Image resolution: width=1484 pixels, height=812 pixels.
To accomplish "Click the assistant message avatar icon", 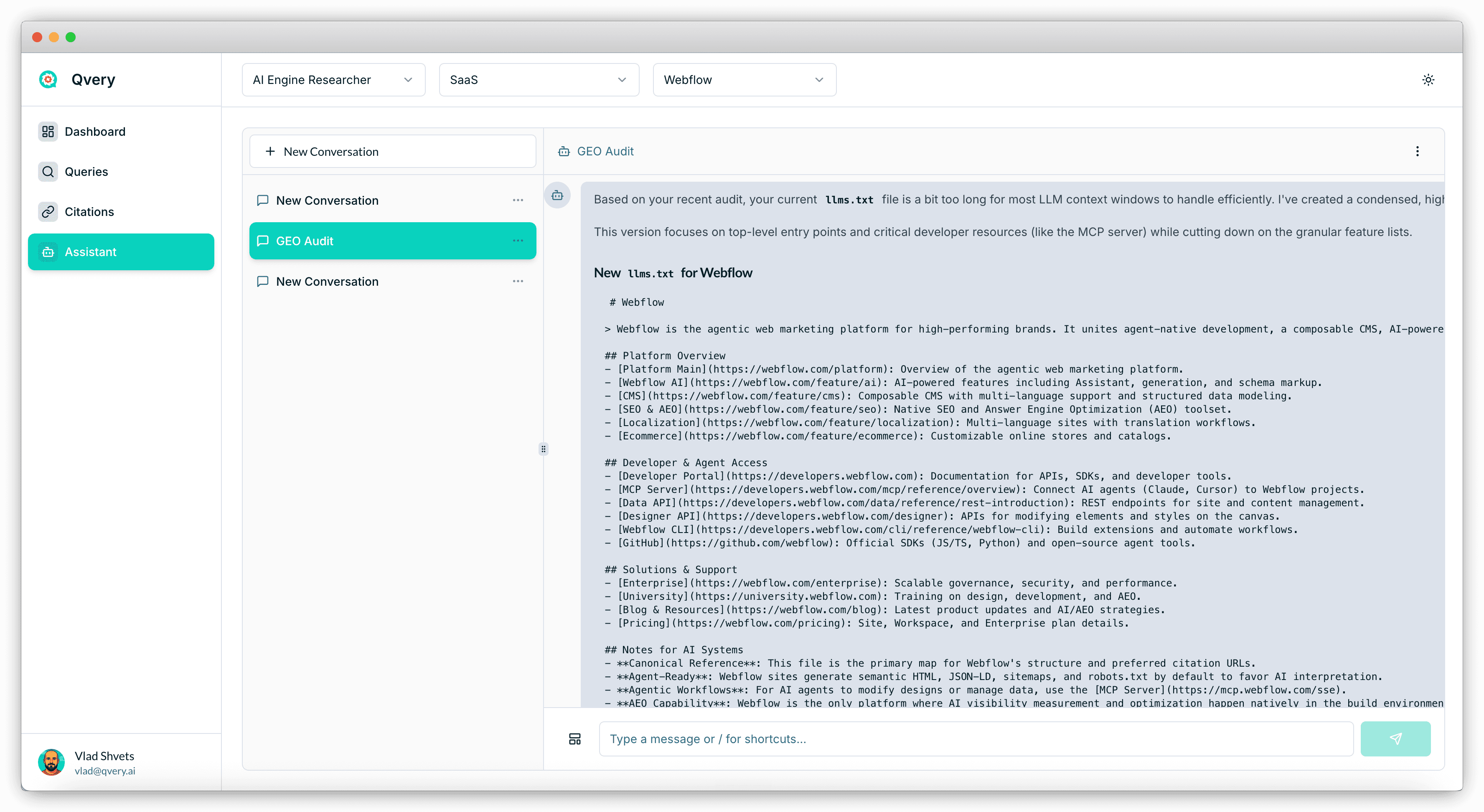I will 557,195.
